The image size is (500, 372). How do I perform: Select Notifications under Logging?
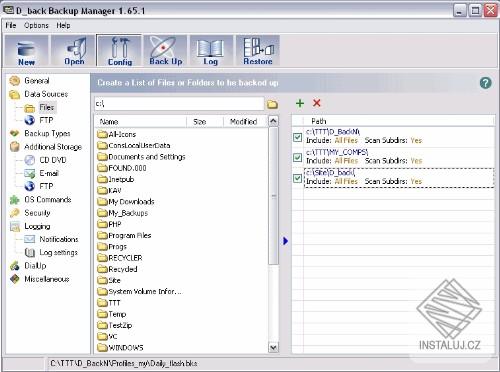pyautogui.click(x=59, y=239)
